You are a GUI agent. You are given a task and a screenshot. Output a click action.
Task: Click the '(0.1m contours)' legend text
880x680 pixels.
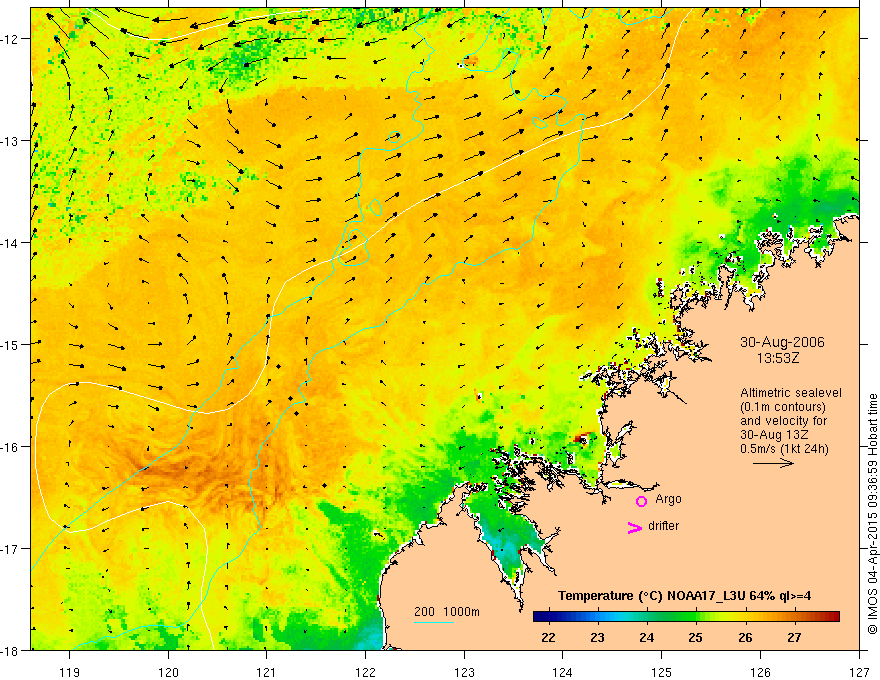click(783, 407)
